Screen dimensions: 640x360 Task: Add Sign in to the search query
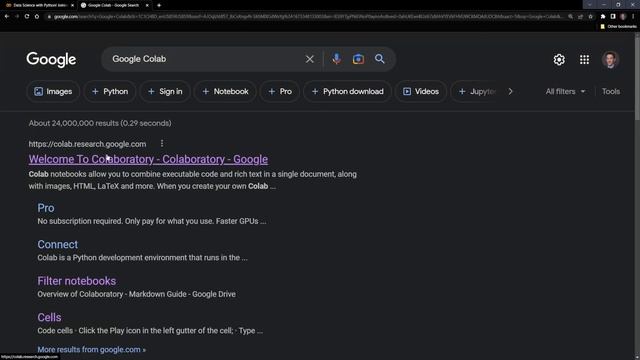(x=165, y=91)
